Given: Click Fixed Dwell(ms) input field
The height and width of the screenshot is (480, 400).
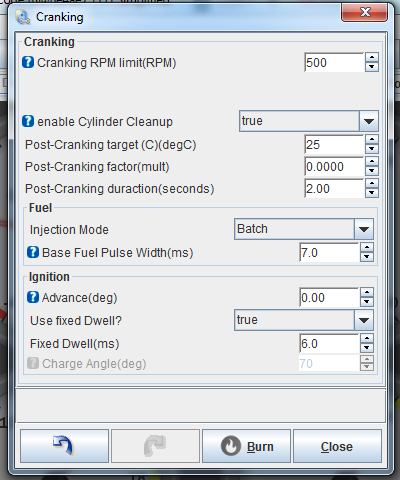Looking at the screenshot, I should tap(329, 343).
